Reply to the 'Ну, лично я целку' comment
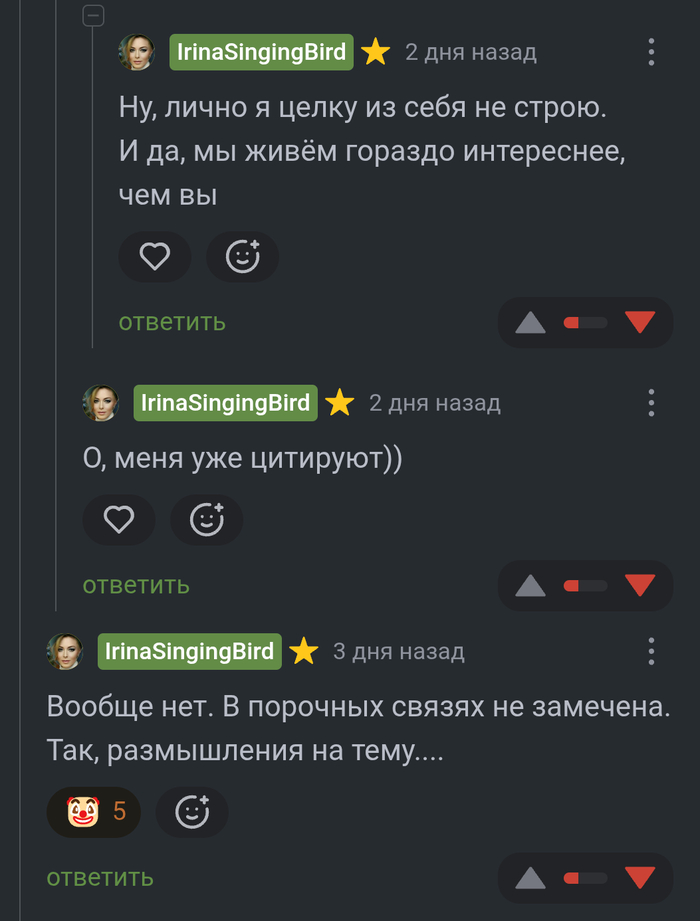700x921 pixels. pyautogui.click(x=172, y=322)
